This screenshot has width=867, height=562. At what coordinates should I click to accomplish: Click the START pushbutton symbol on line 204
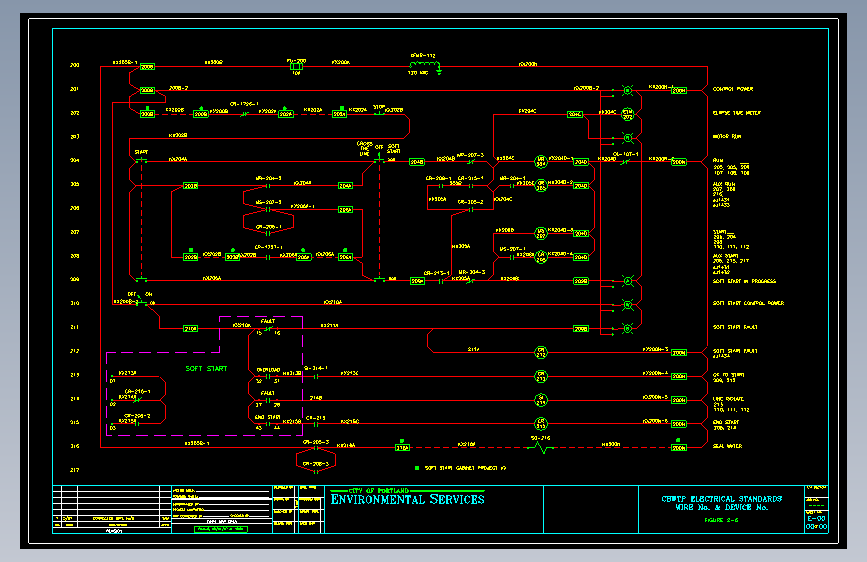click(x=142, y=160)
